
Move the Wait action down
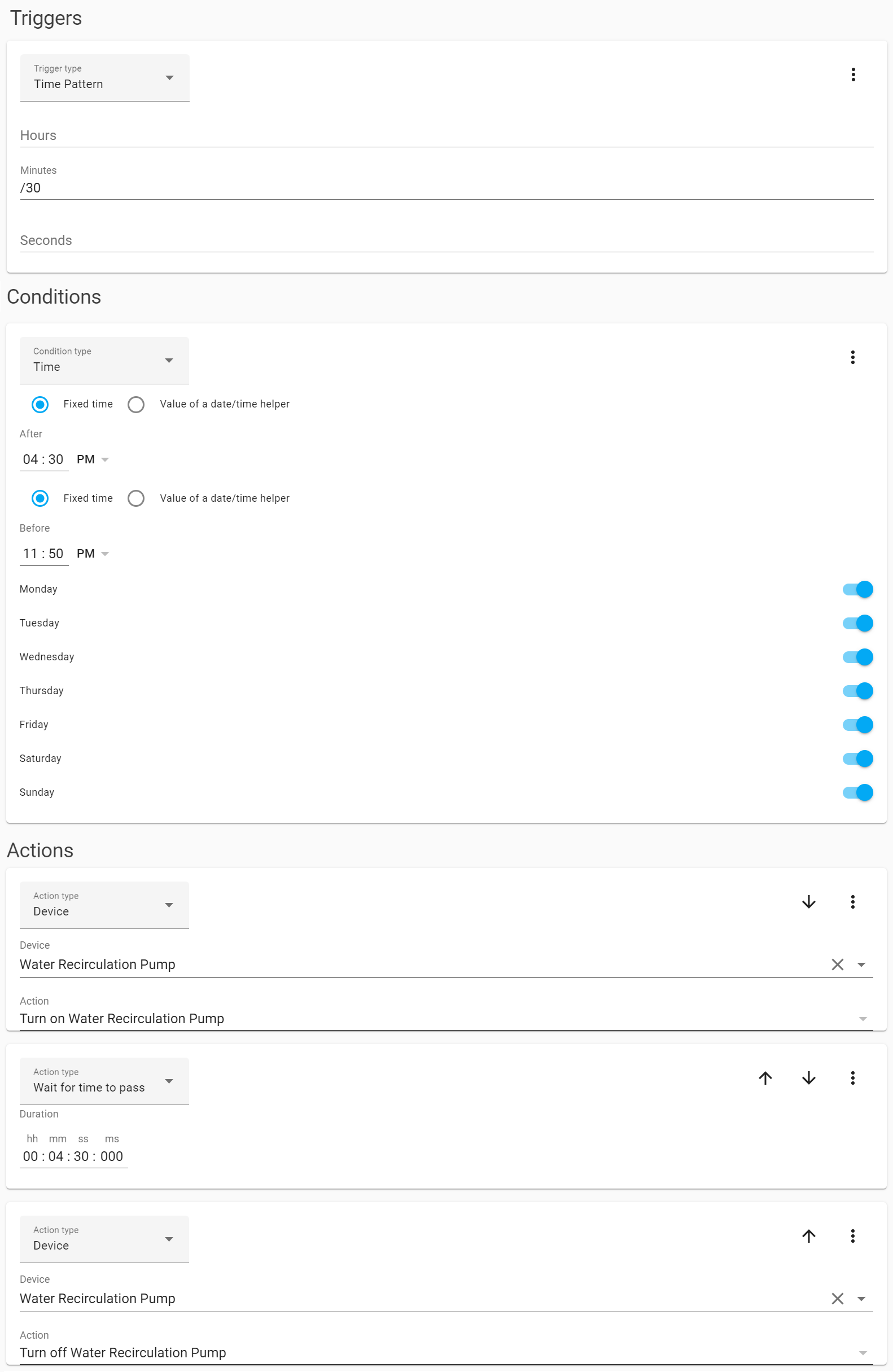pyautogui.click(x=808, y=1078)
